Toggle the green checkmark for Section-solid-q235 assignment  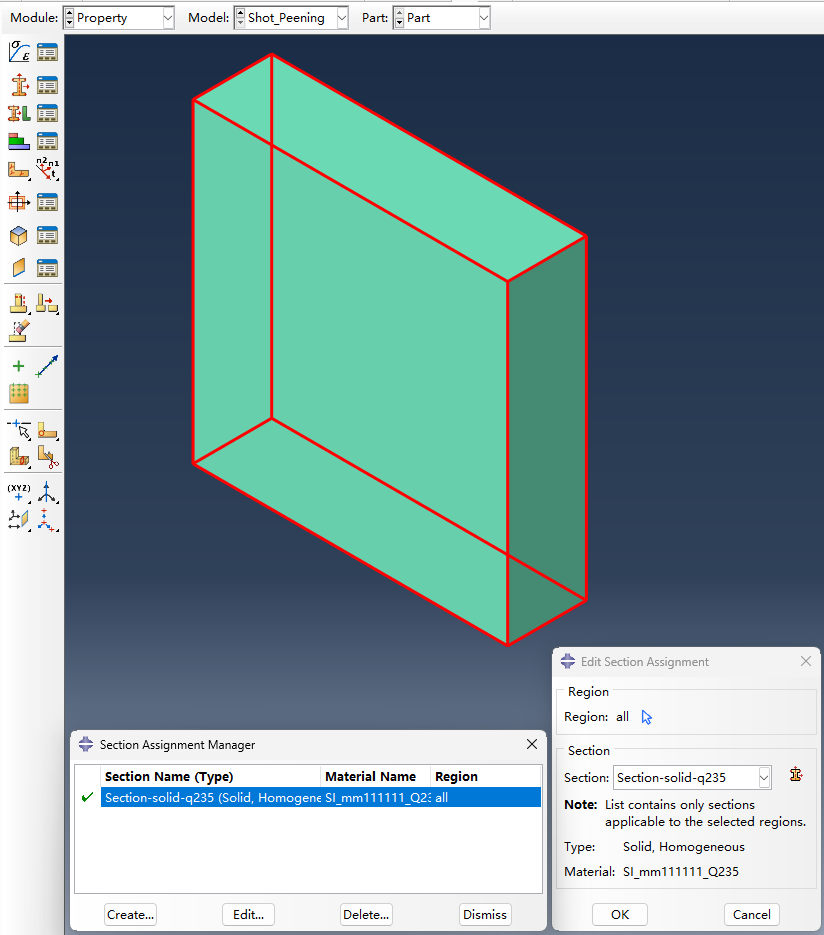pyautogui.click(x=88, y=797)
